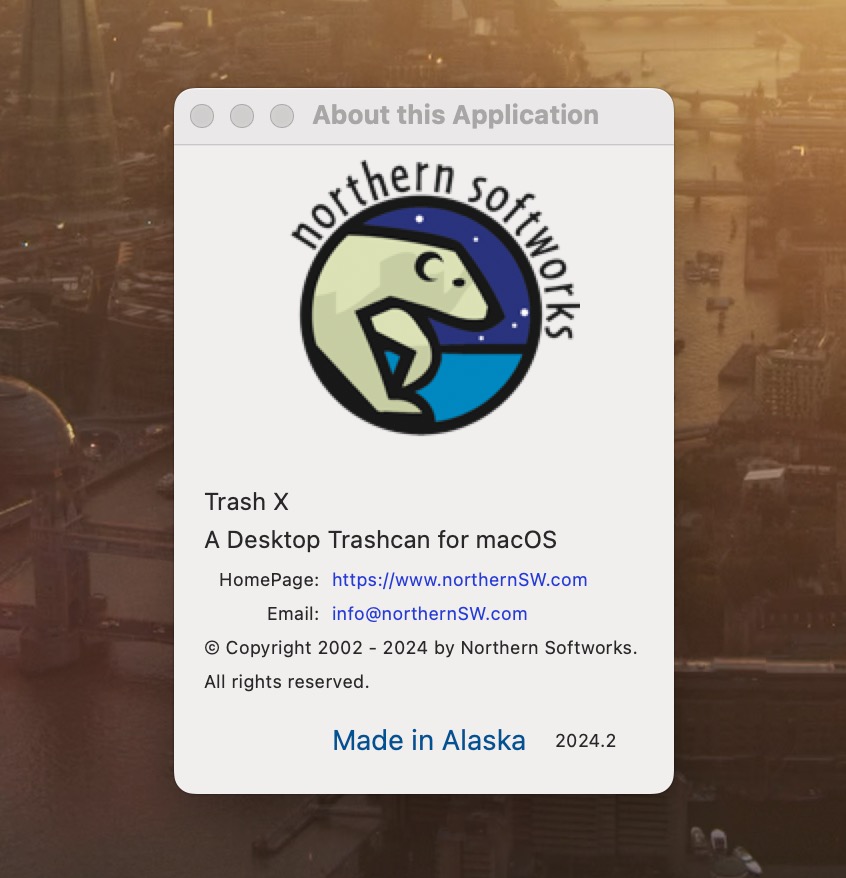Screen dimensions: 846x878
Task: Click the info@northernSW.com email link
Action: (429, 614)
